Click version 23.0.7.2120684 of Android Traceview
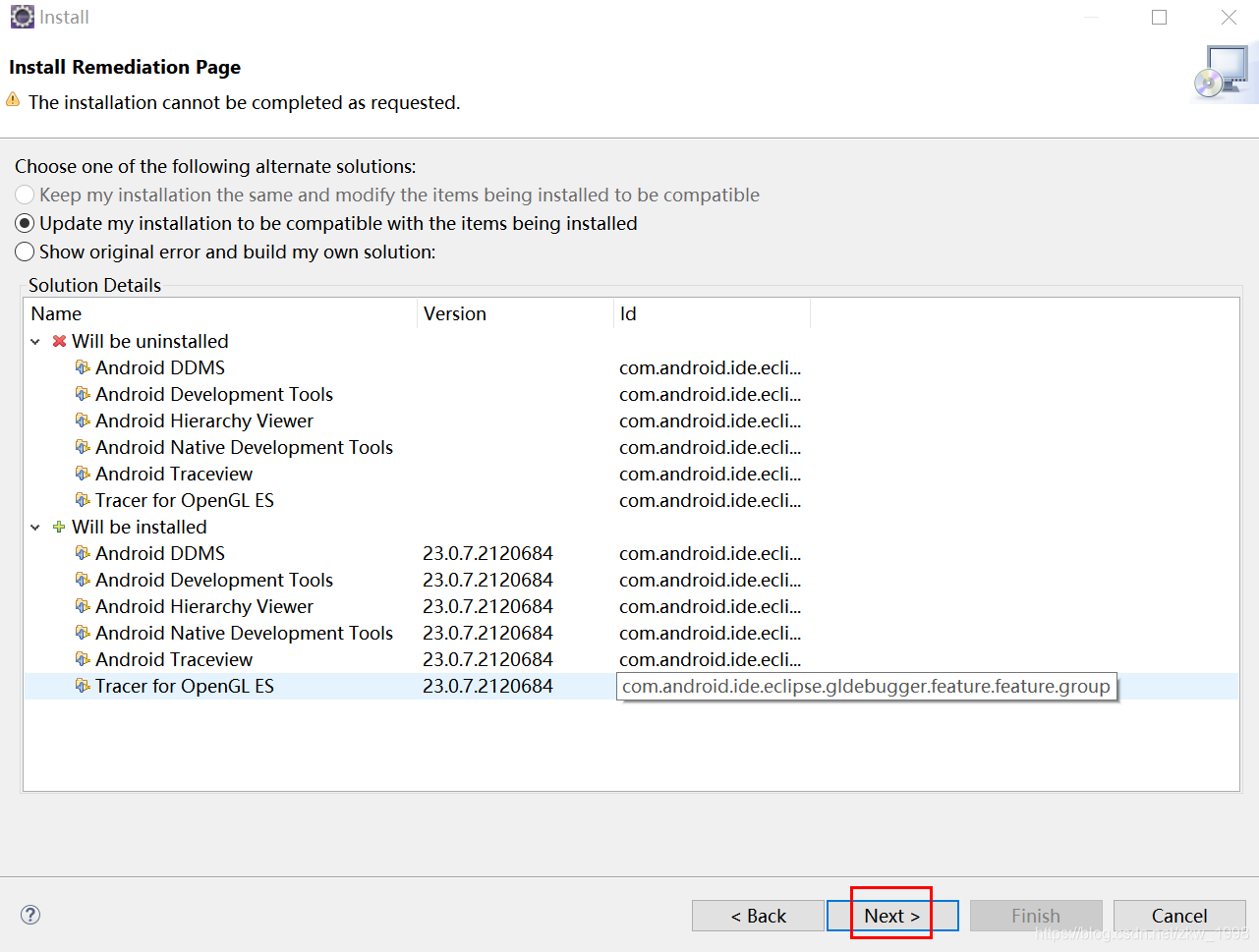Screen dimensions: 1259x952 [487, 659]
